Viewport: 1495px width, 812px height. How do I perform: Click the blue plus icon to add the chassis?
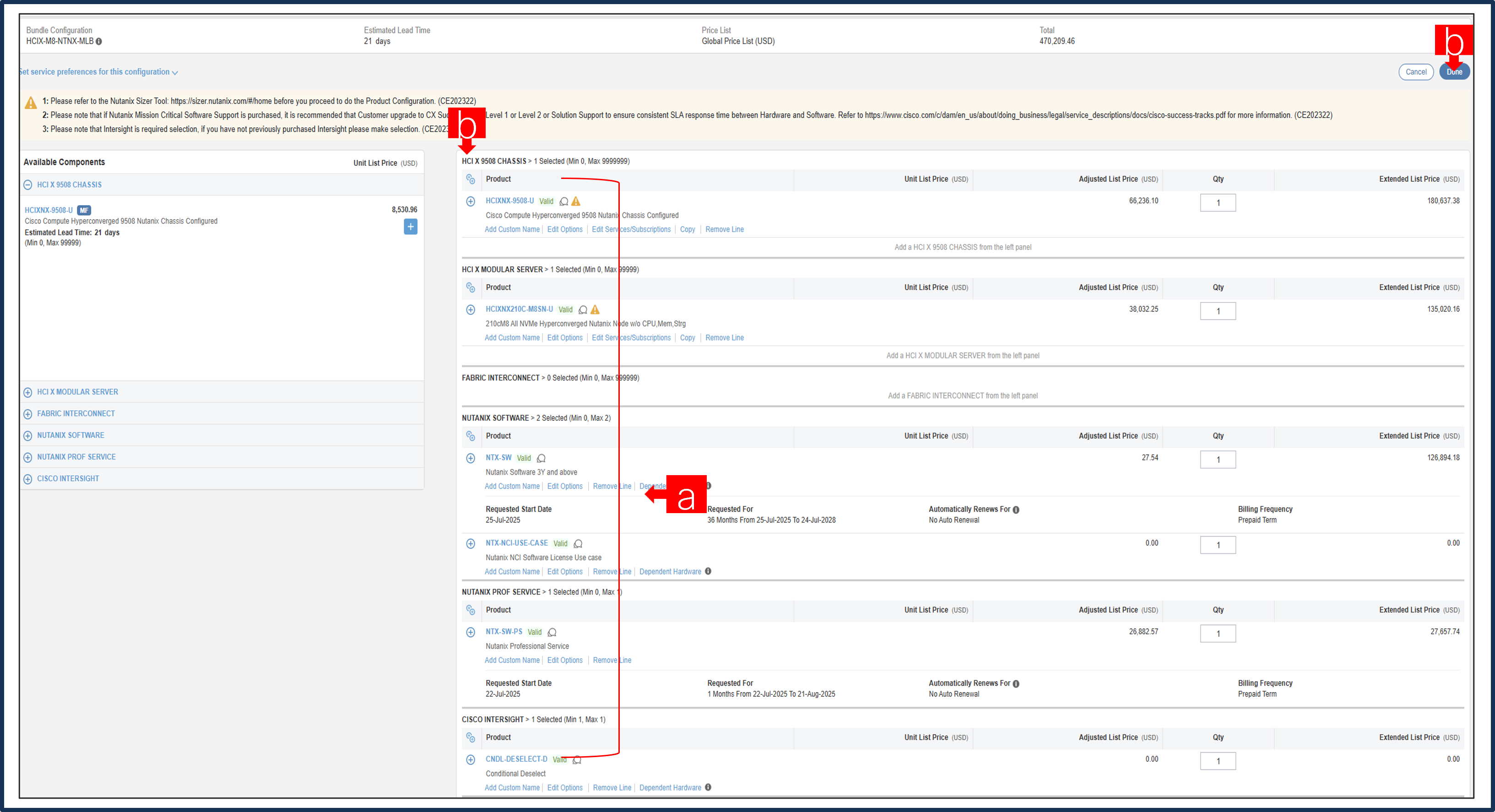tap(410, 227)
